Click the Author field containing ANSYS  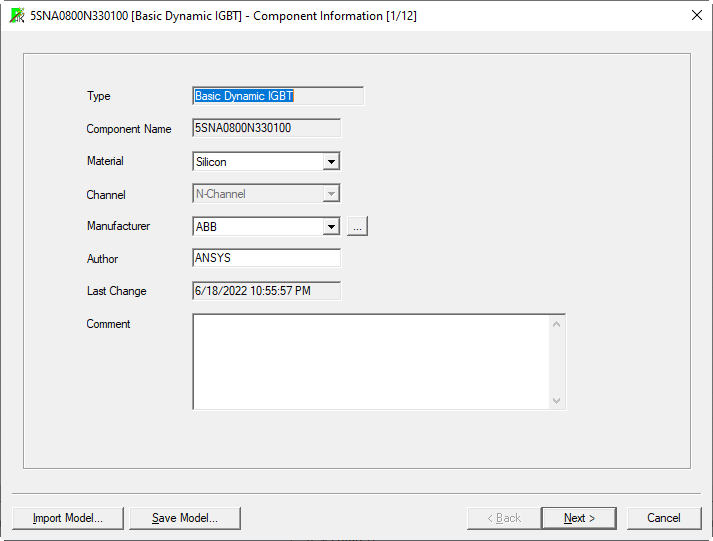(x=266, y=258)
